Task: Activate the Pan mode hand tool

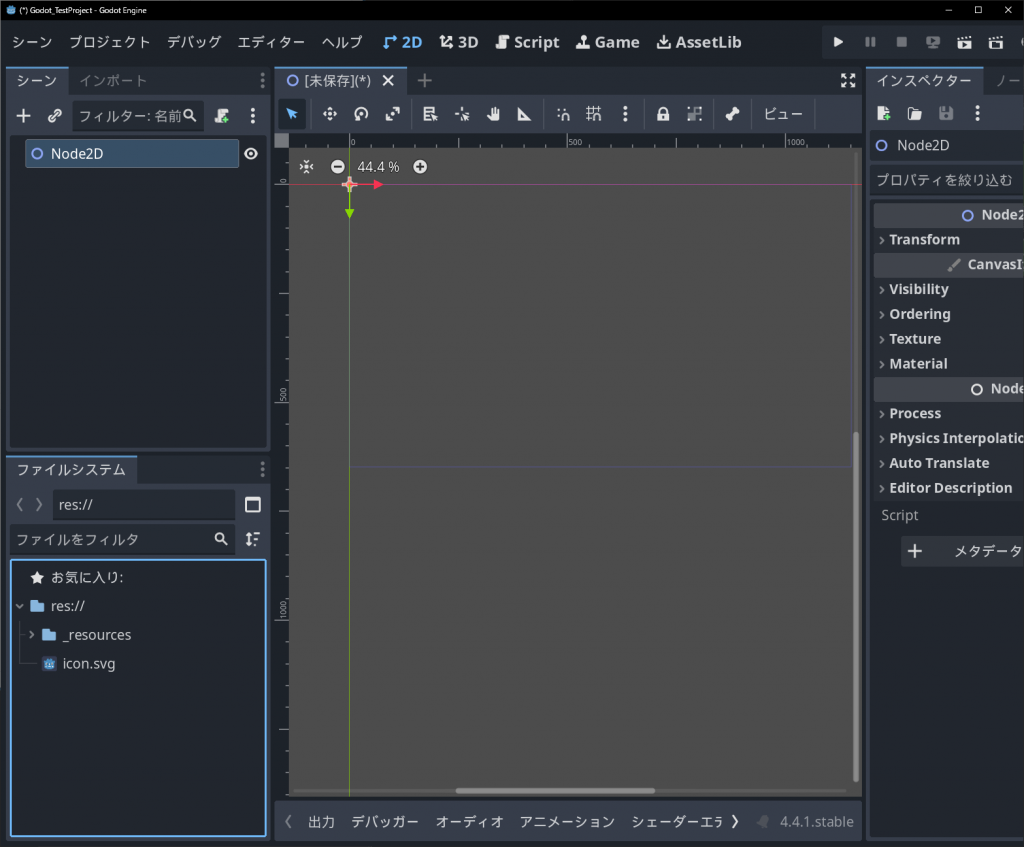Action: [x=493, y=114]
